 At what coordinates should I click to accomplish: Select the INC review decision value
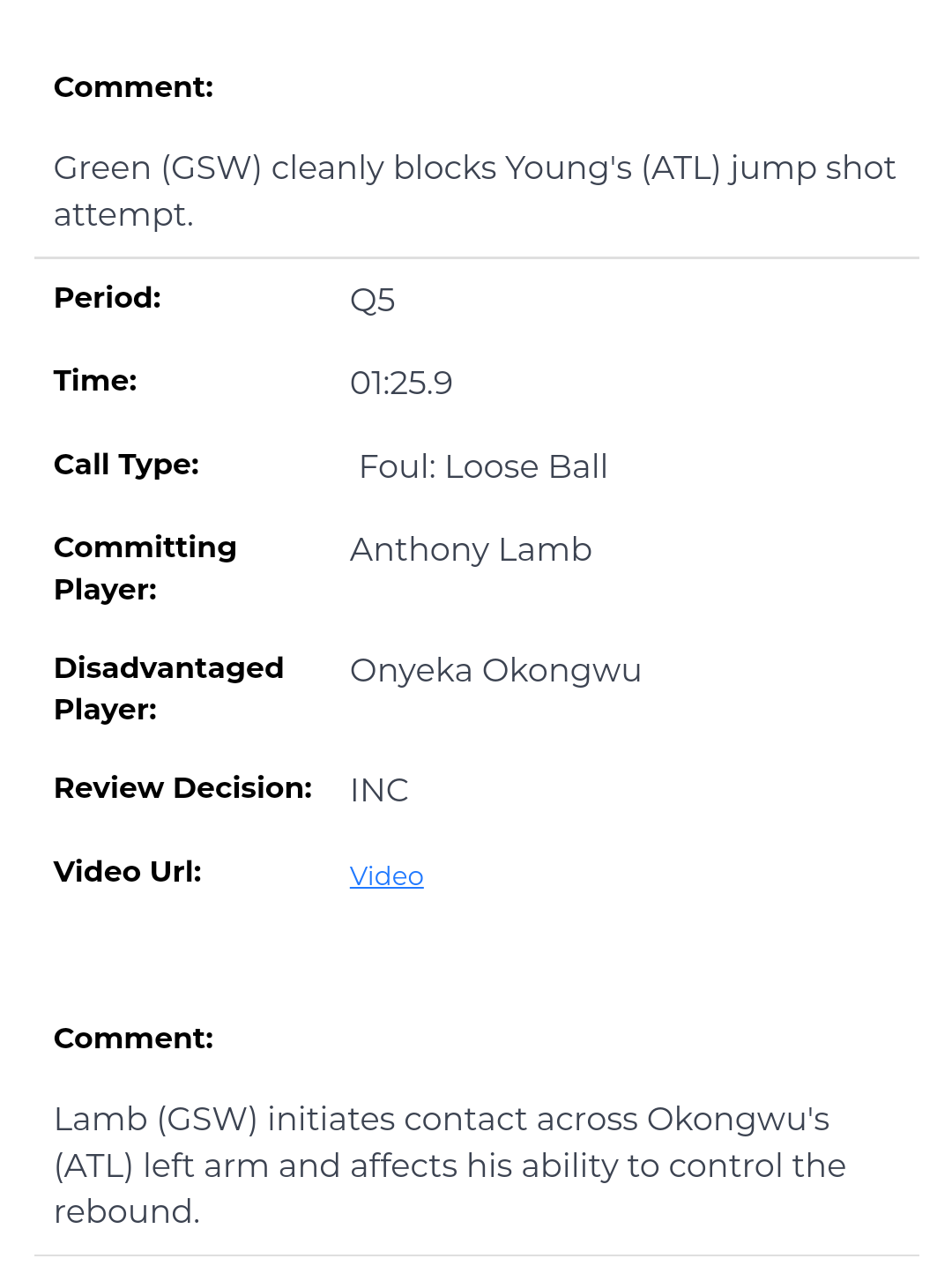click(379, 791)
